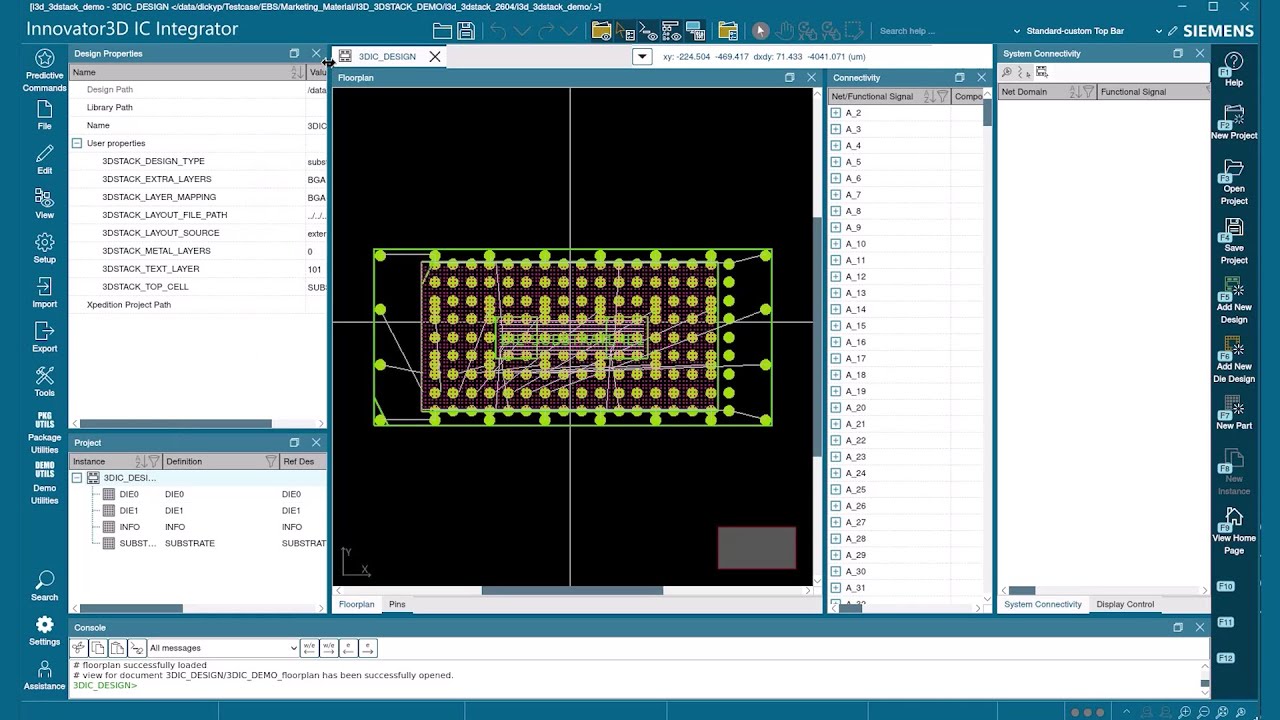Collapse 3DIC_DESI... project tree node
The height and width of the screenshot is (720, 1280).
77,478
